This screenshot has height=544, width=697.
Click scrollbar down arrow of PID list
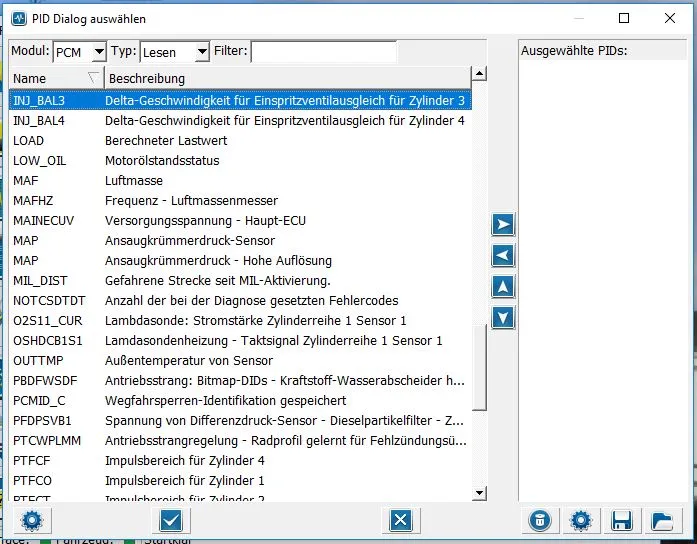pos(479,493)
